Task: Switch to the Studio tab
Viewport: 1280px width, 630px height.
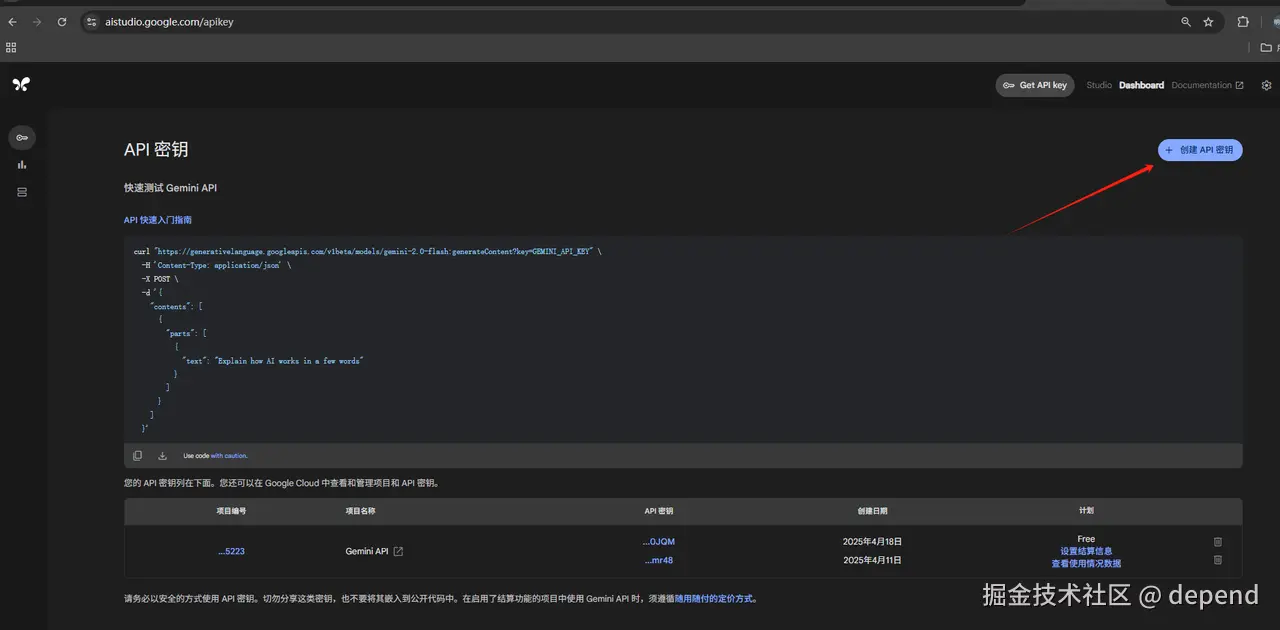Action: pos(1099,85)
